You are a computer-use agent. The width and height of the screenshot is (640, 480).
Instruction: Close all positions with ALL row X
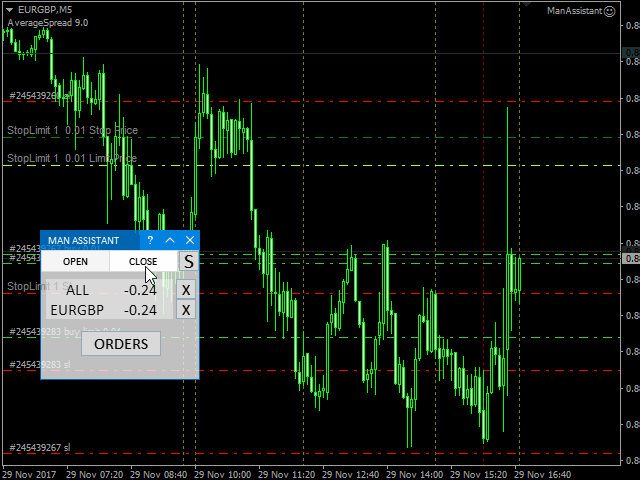coord(185,290)
